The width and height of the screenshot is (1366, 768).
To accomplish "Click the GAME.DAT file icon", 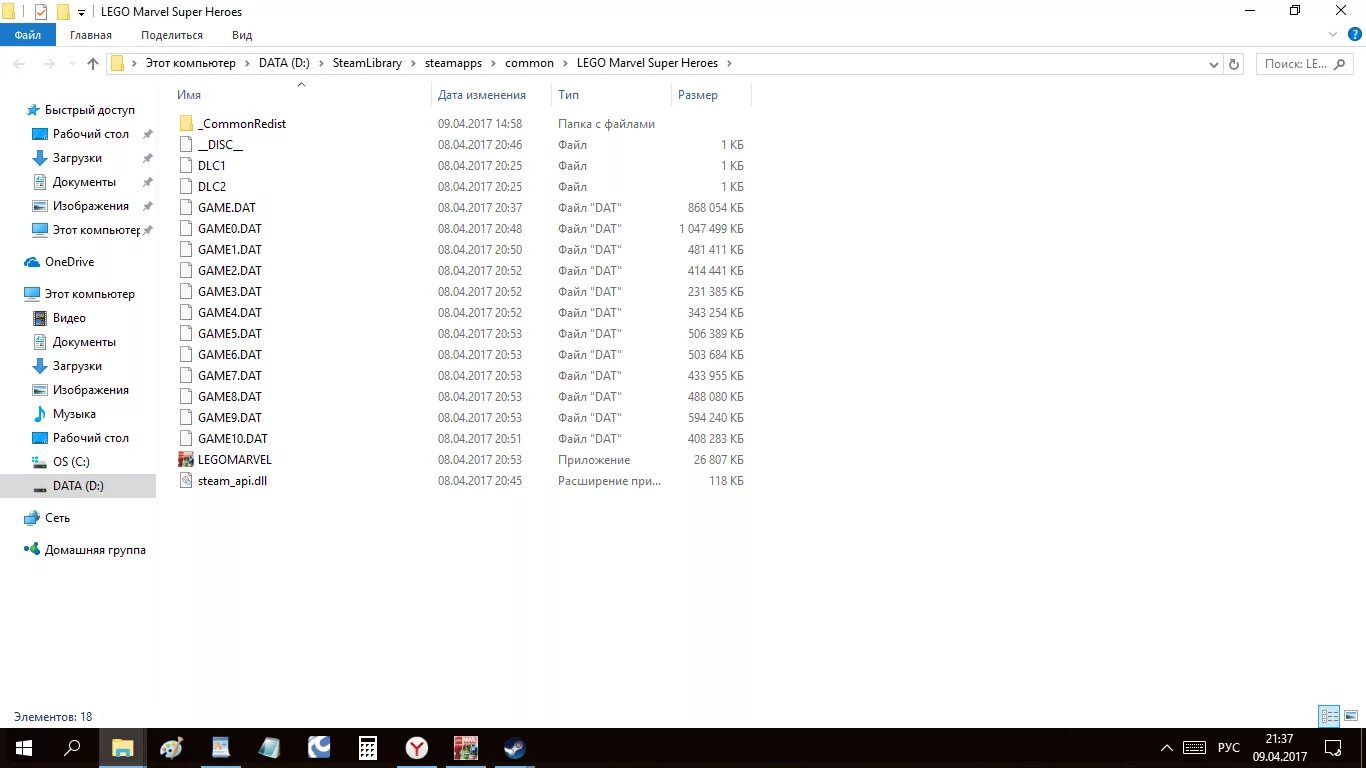I will pyautogui.click(x=186, y=208).
